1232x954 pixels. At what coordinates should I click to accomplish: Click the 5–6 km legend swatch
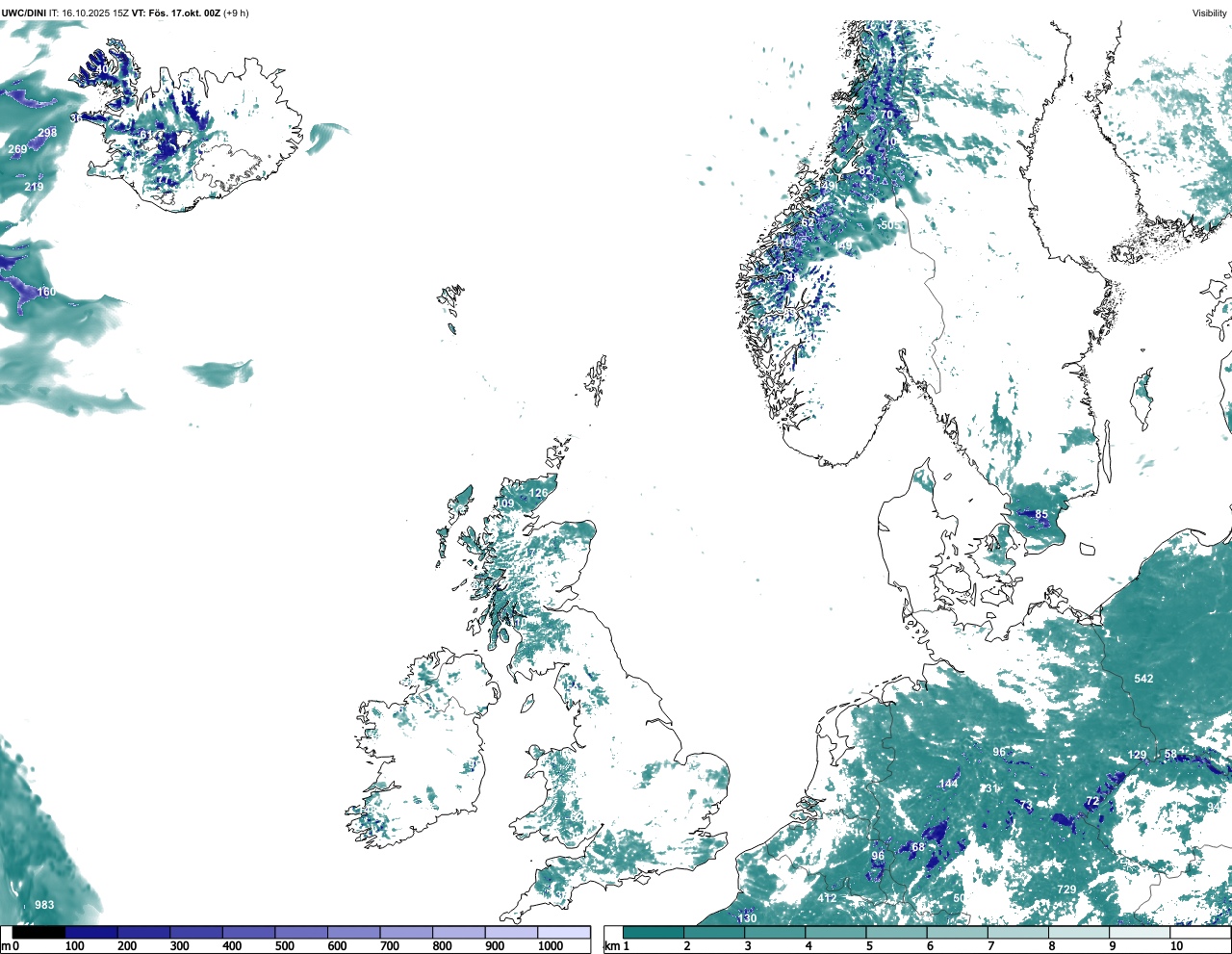896,932
